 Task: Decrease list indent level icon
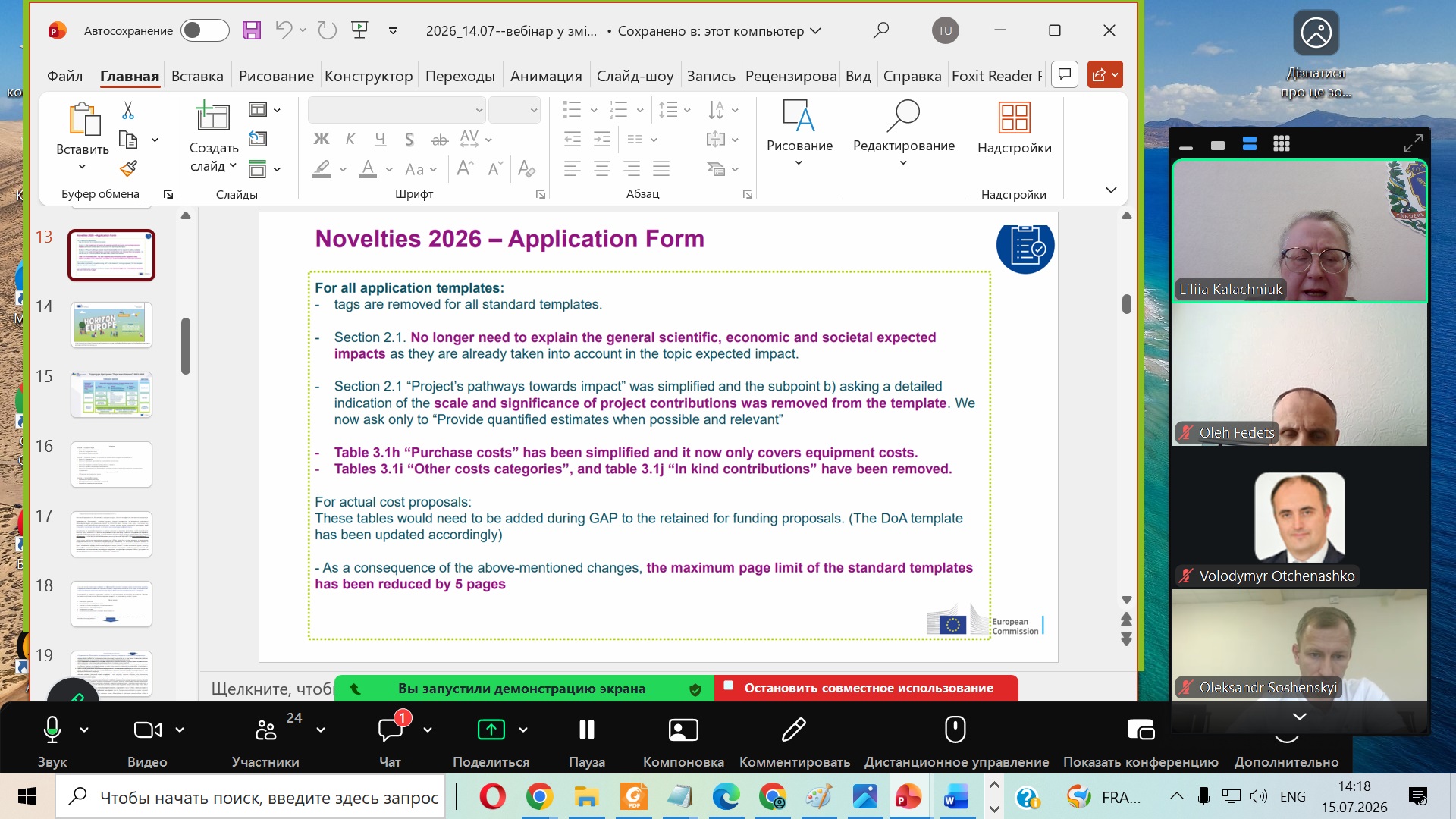coord(573,140)
